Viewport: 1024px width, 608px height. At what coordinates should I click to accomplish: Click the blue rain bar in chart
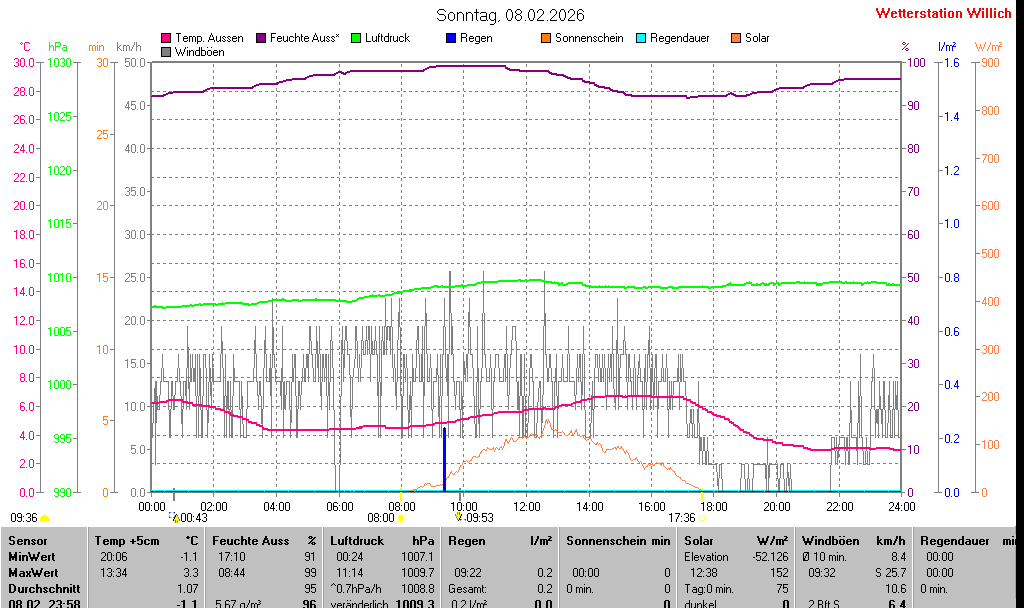click(444, 460)
